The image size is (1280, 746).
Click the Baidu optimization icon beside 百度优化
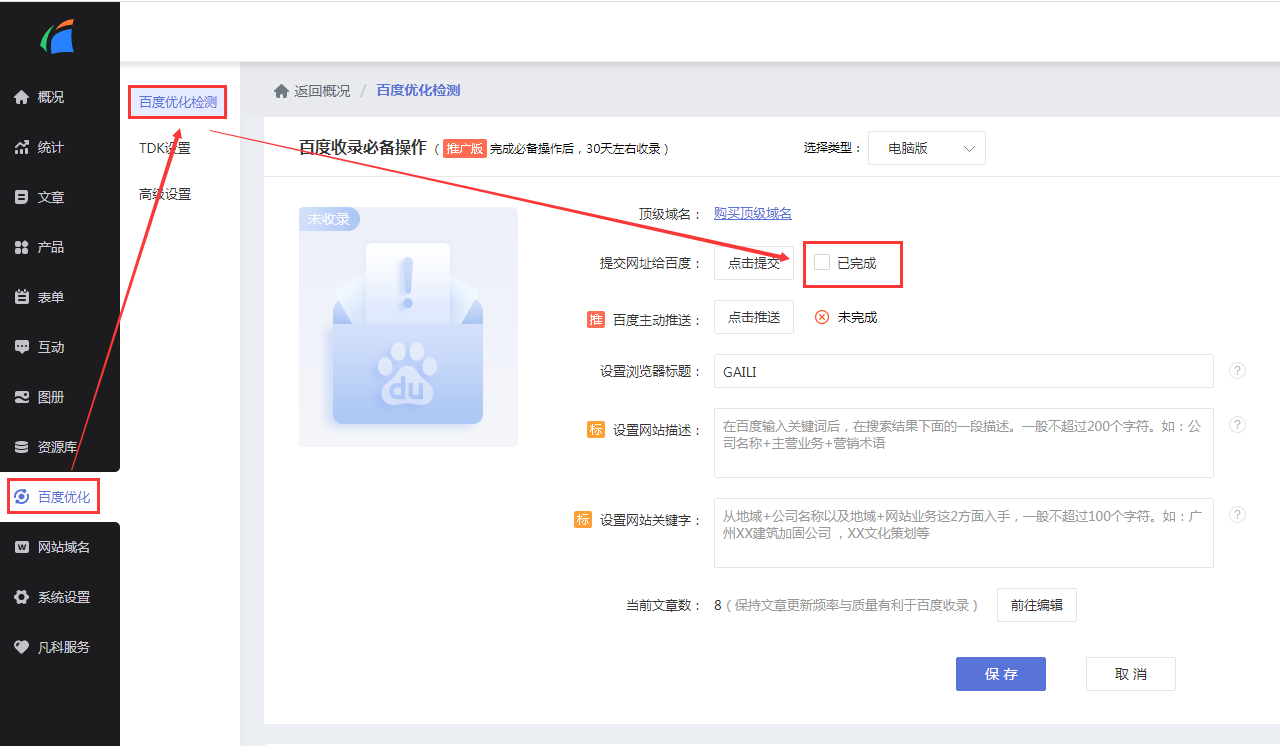tap(22, 497)
